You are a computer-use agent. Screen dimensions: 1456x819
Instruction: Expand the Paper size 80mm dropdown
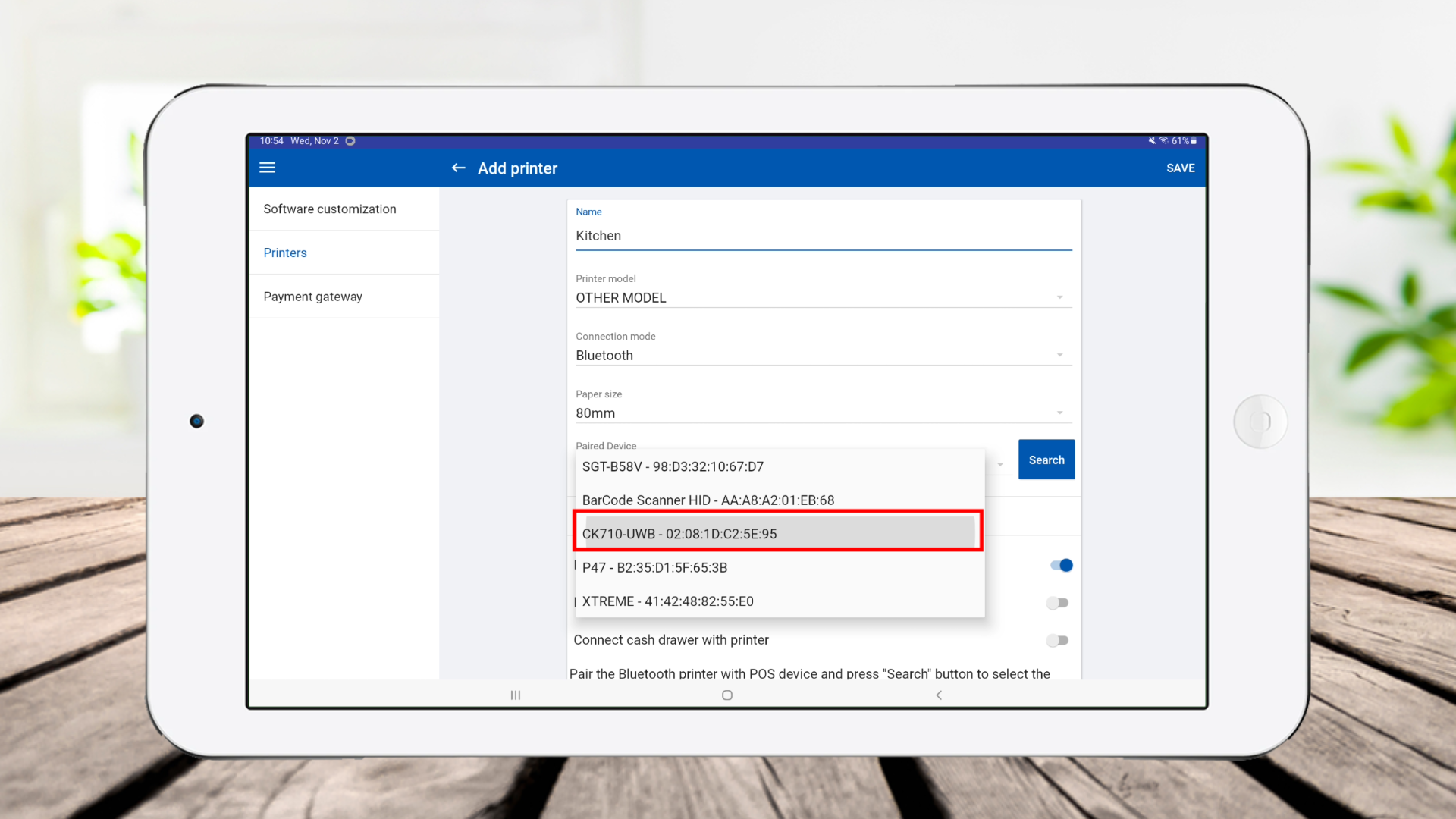pos(823,413)
